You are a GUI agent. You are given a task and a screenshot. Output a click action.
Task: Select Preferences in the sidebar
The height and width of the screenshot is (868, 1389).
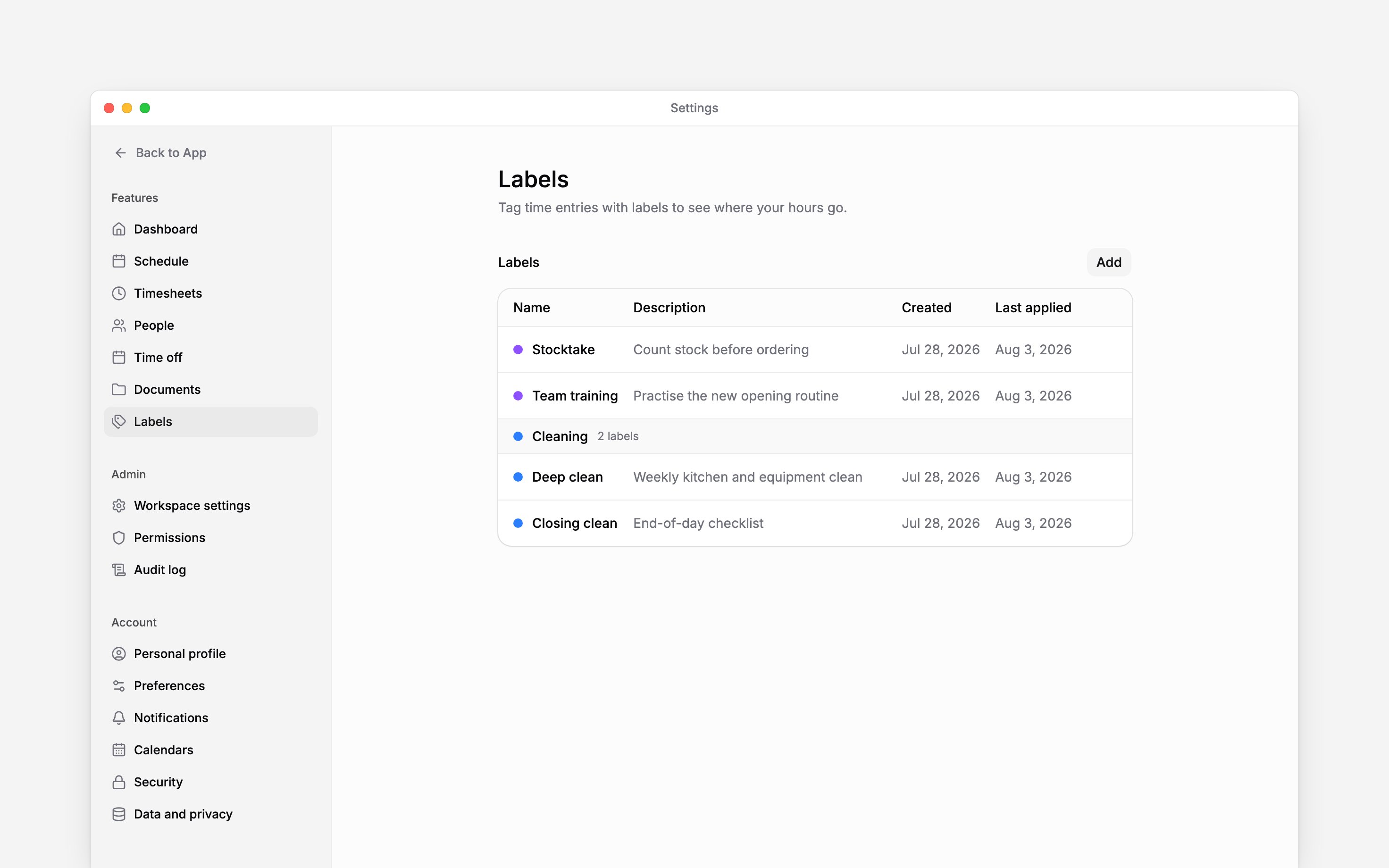[210, 686]
